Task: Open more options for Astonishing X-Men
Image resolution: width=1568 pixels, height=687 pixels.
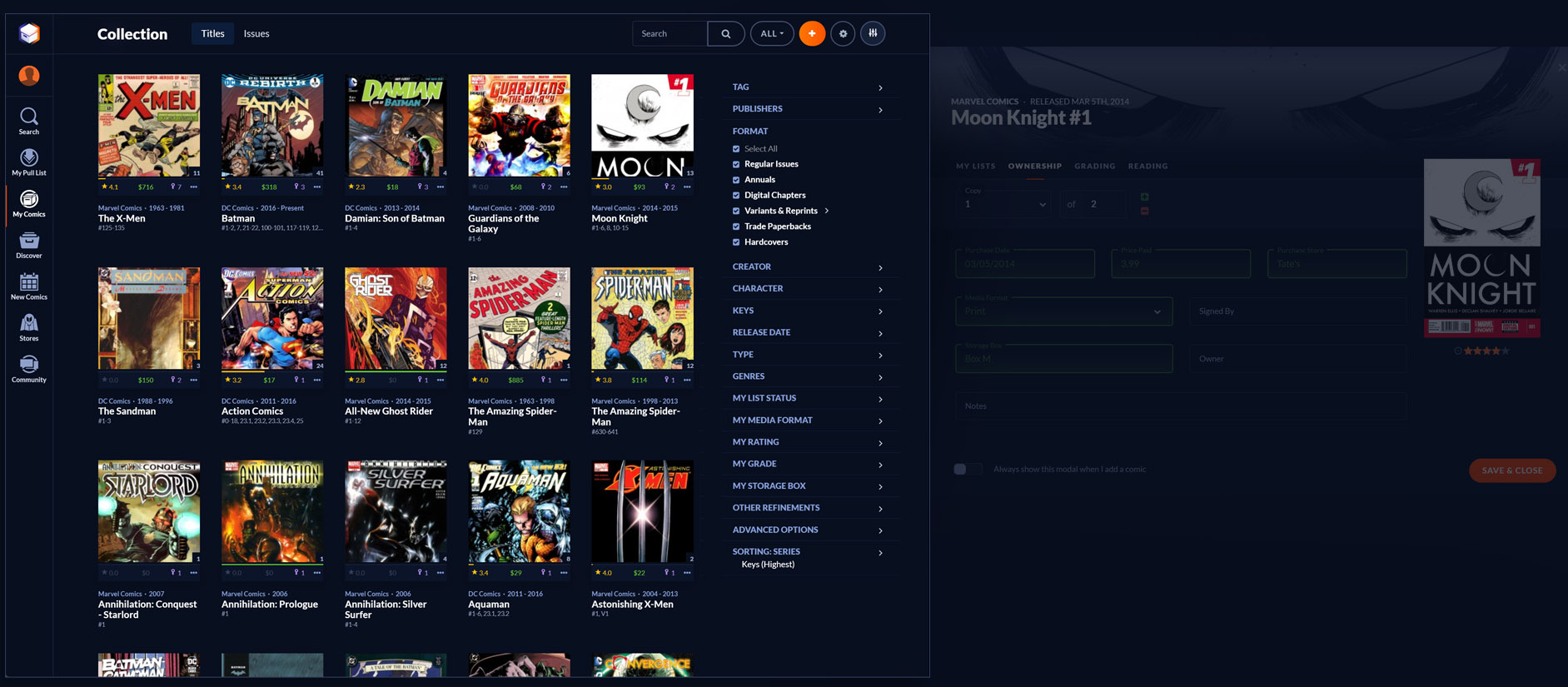Action: pos(687,573)
